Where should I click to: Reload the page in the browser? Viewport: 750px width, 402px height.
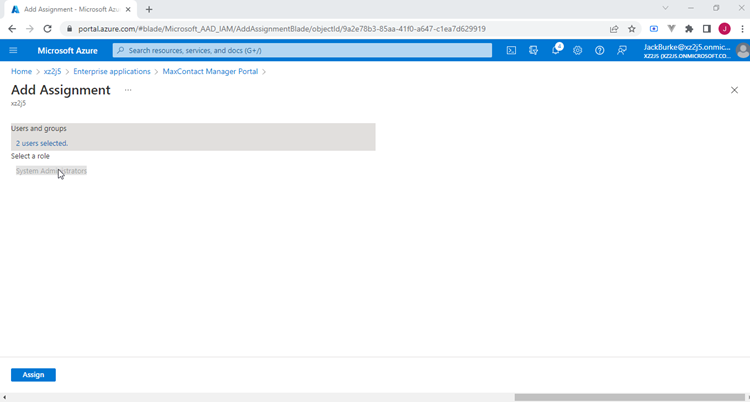(x=47, y=29)
